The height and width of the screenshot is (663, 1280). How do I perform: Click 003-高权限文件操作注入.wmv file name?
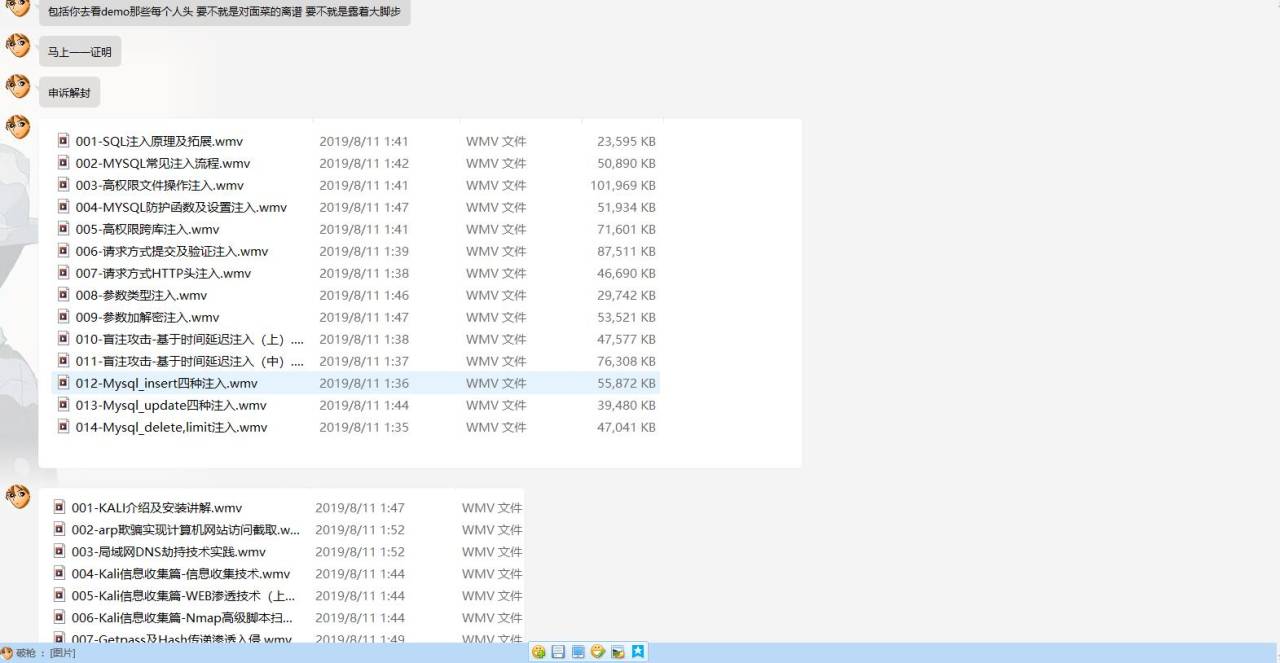click(x=159, y=185)
